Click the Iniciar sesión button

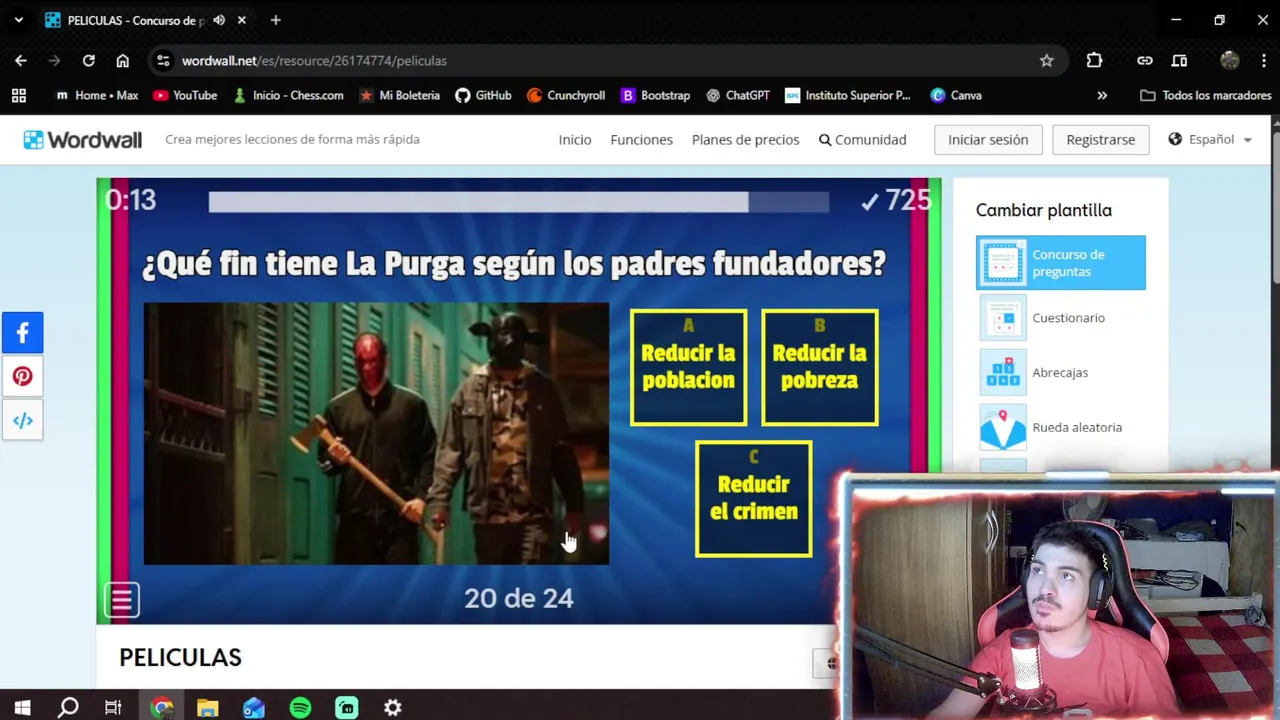pos(988,139)
